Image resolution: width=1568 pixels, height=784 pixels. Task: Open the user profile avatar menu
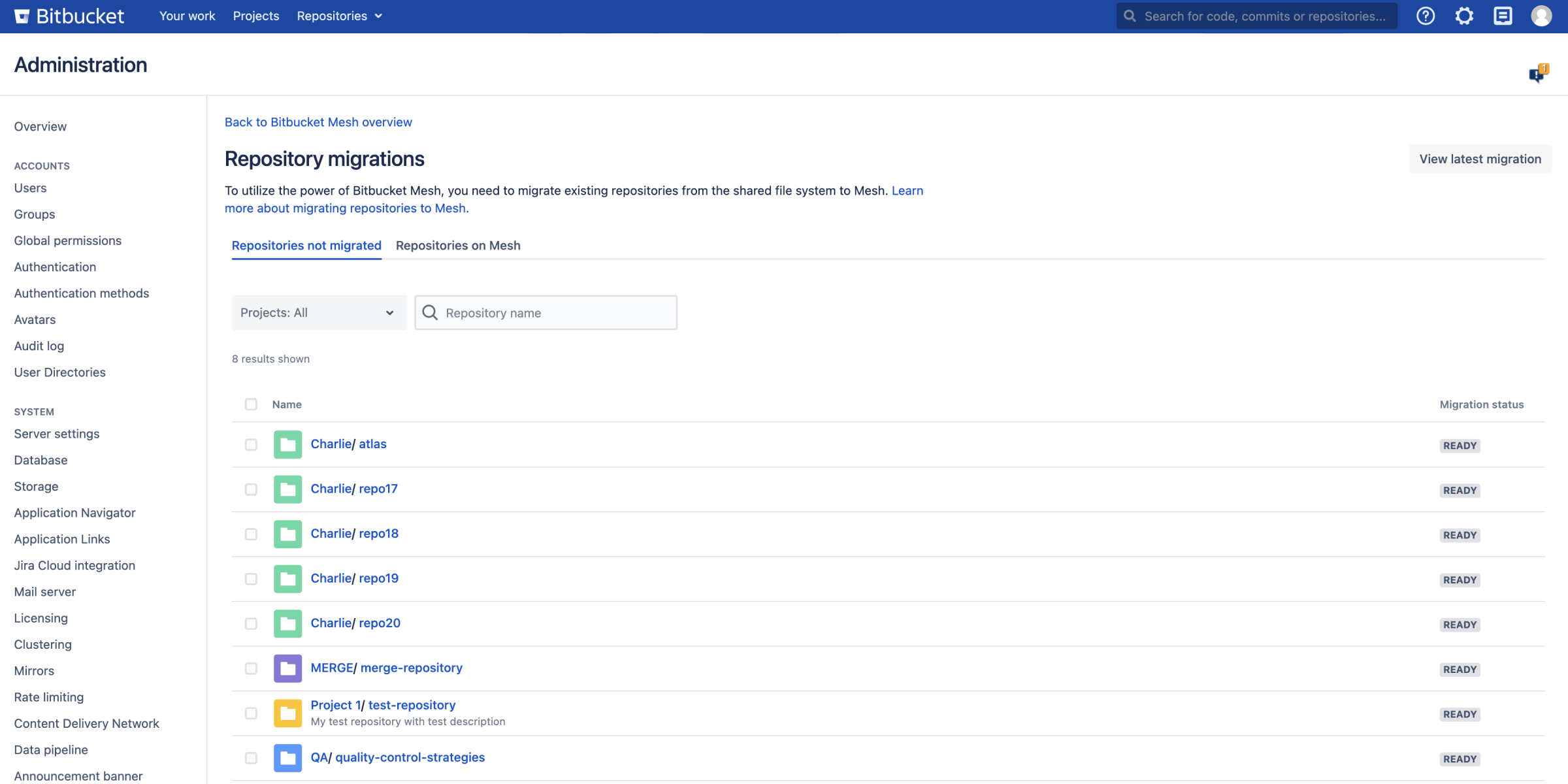point(1541,16)
